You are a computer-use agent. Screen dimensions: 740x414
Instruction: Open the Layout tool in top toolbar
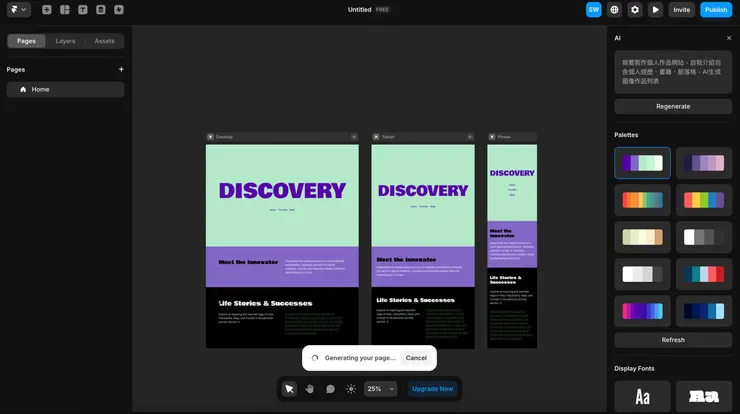(x=65, y=9)
